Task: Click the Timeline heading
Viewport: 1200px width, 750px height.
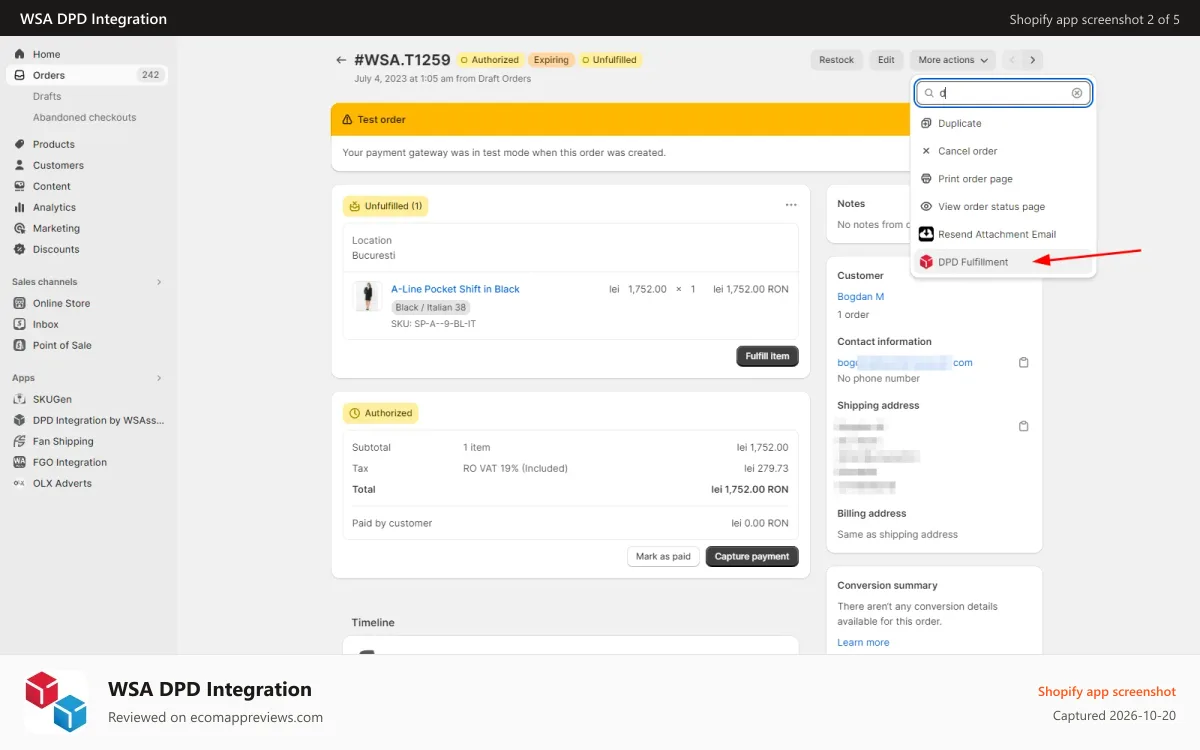Action: click(x=373, y=622)
